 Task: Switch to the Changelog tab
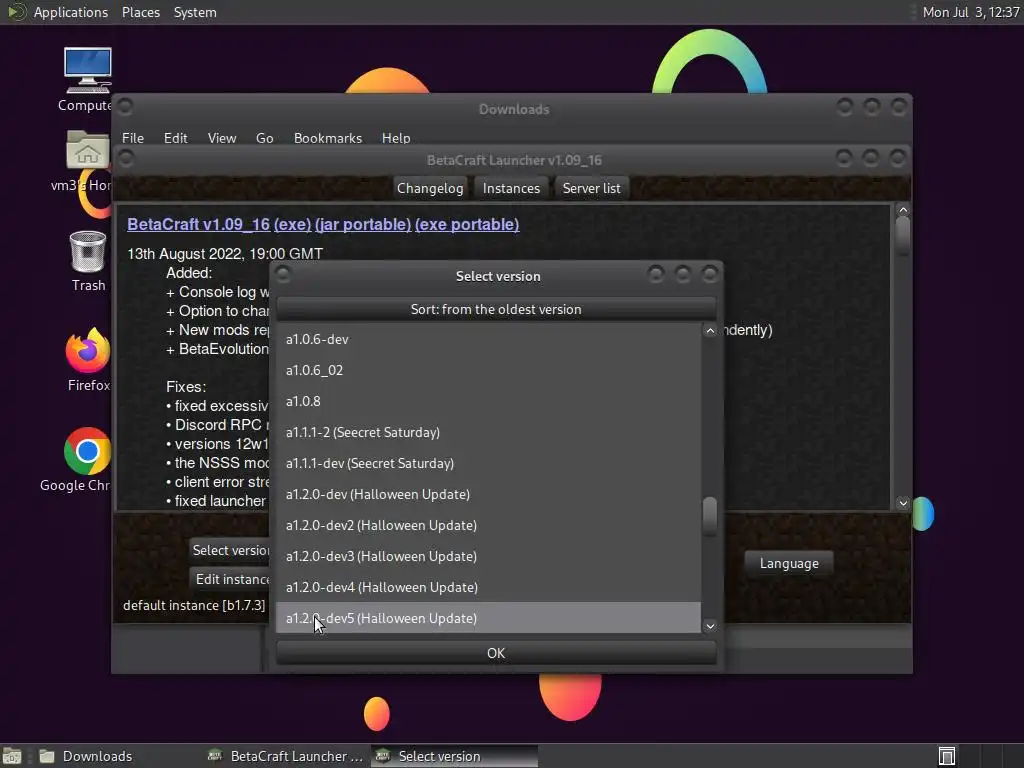[430, 188]
